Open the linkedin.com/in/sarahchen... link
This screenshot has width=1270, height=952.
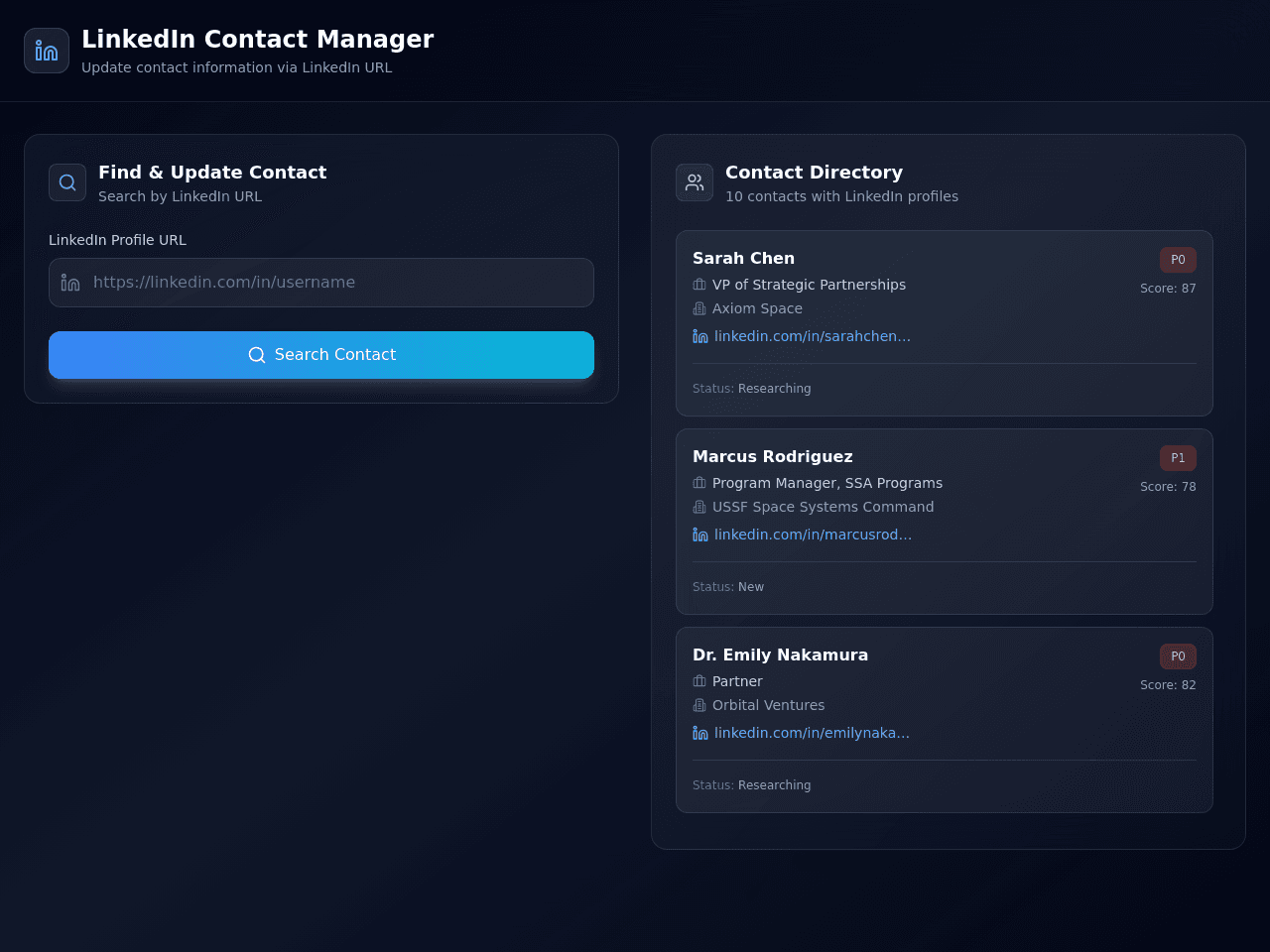click(x=813, y=336)
